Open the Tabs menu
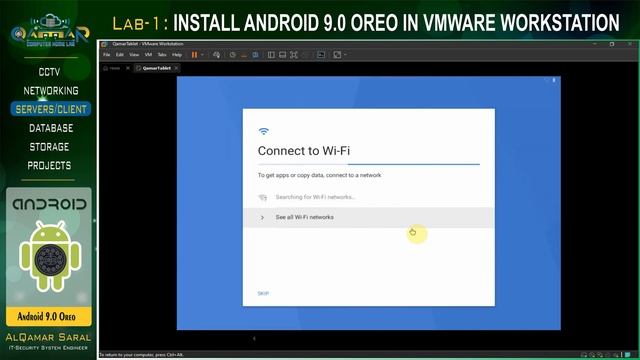 point(162,55)
